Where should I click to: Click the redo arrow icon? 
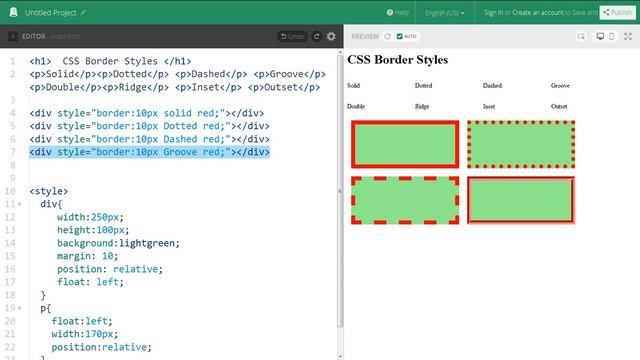(316, 36)
